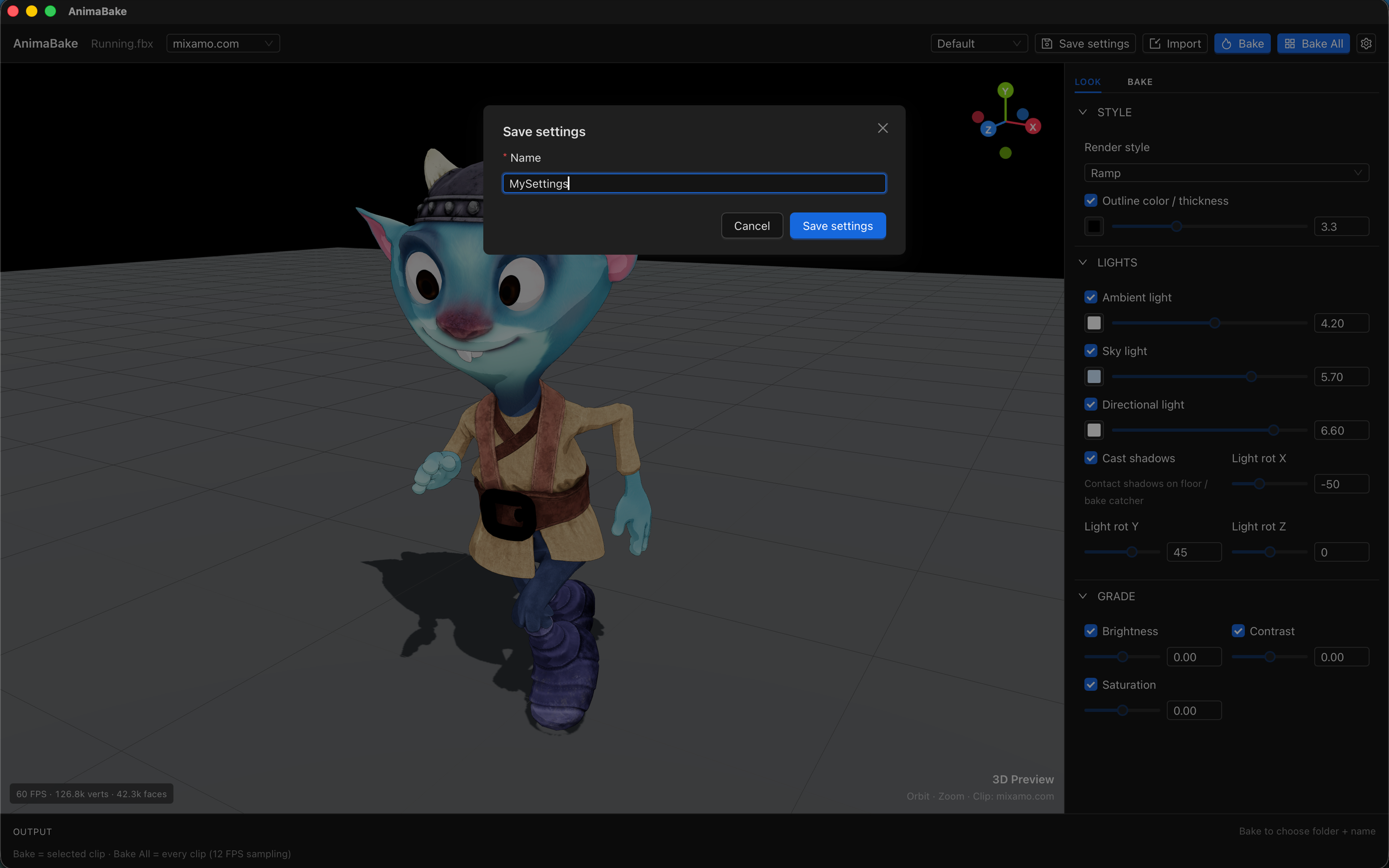This screenshot has width=1389, height=868.
Task: Click the unlabeled green negative-Y gizmo dot
Action: (1005, 153)
